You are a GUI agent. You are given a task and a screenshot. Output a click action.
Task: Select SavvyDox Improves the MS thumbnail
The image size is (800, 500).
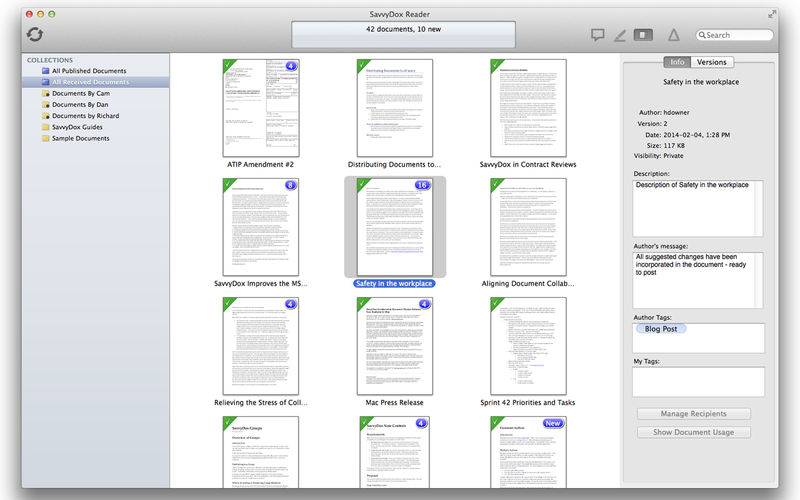coord(261,227)
